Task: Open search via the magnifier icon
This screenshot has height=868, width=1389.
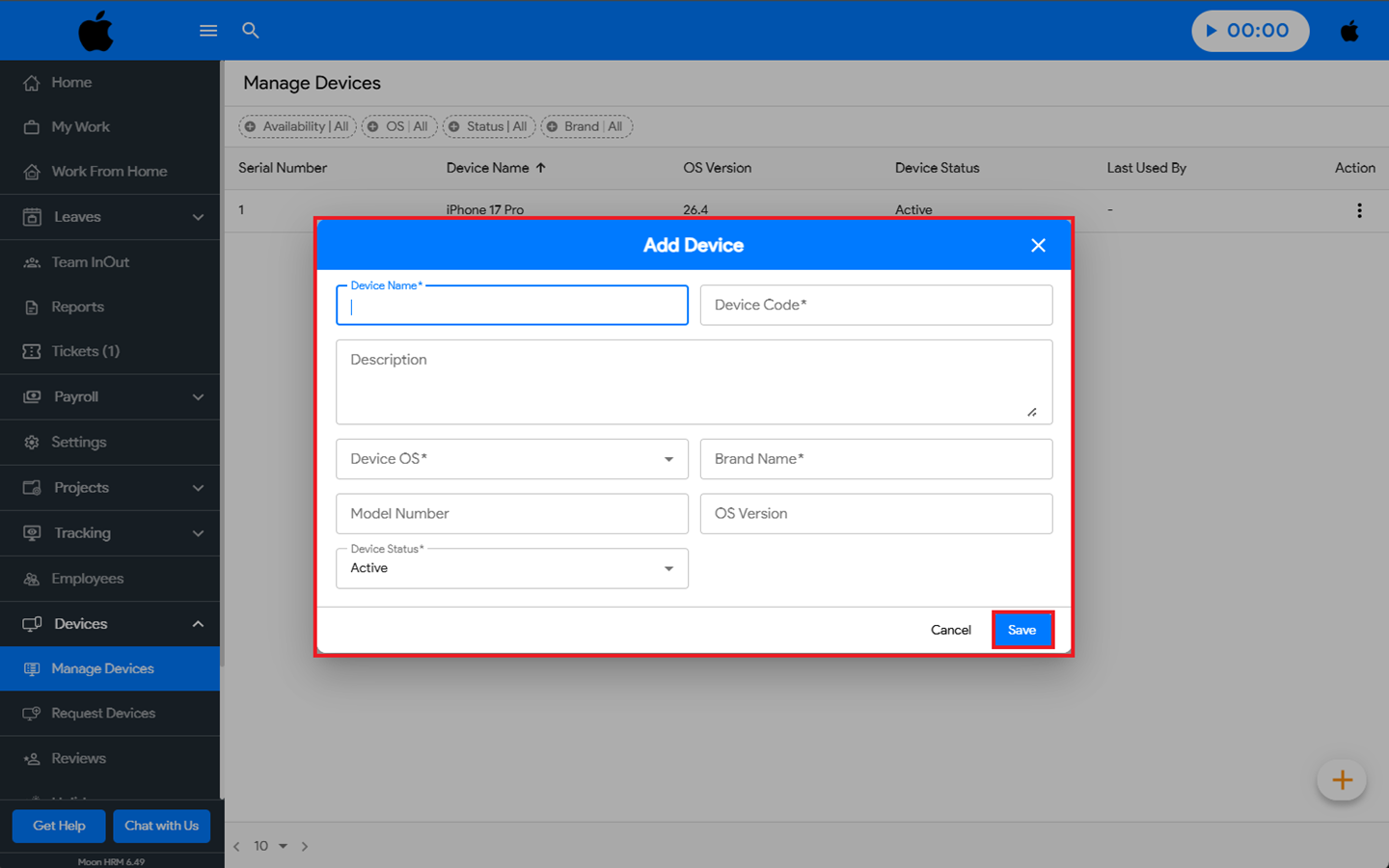Action: 251,31
